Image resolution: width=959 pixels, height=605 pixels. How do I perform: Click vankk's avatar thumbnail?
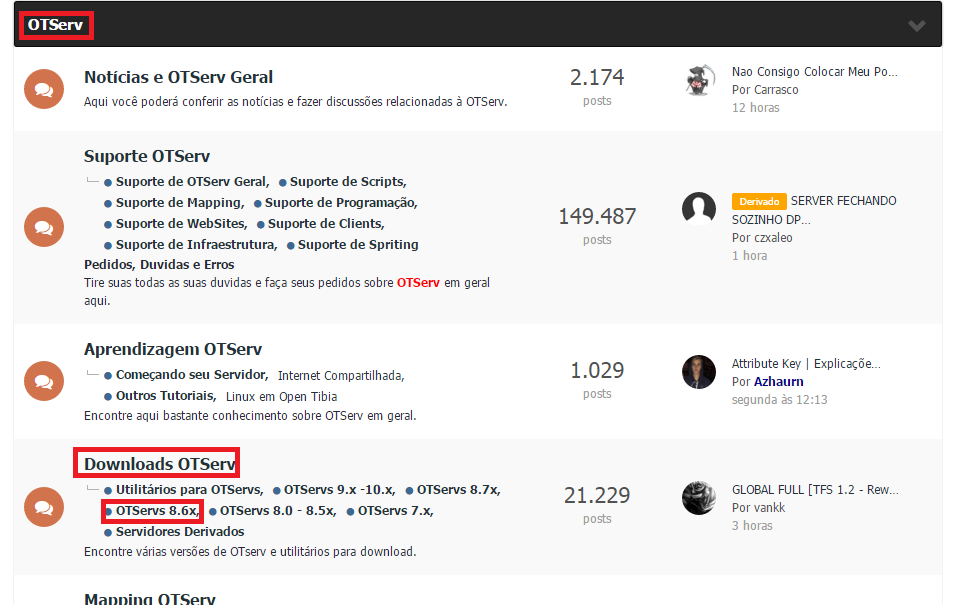coord(699,498)
